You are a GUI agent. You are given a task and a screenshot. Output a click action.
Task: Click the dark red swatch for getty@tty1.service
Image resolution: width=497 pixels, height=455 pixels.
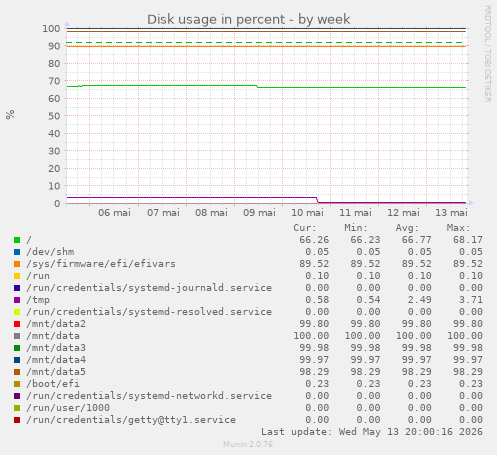click(17, 420)
